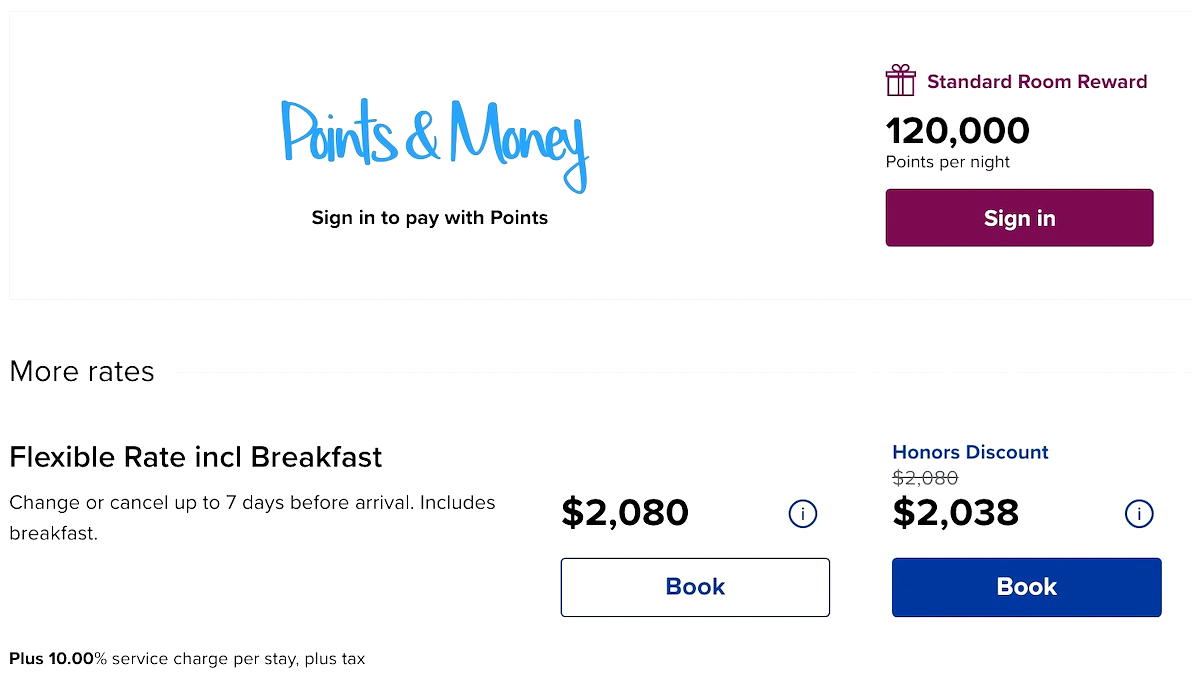
Task: Click the maroon Sign in button
Action: [1019, 218]
